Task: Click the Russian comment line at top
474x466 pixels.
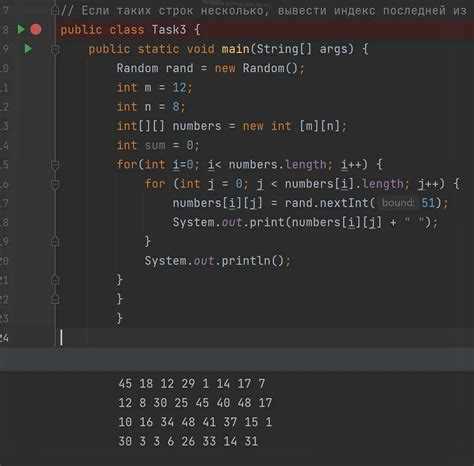Action: (x=264, y=11)
